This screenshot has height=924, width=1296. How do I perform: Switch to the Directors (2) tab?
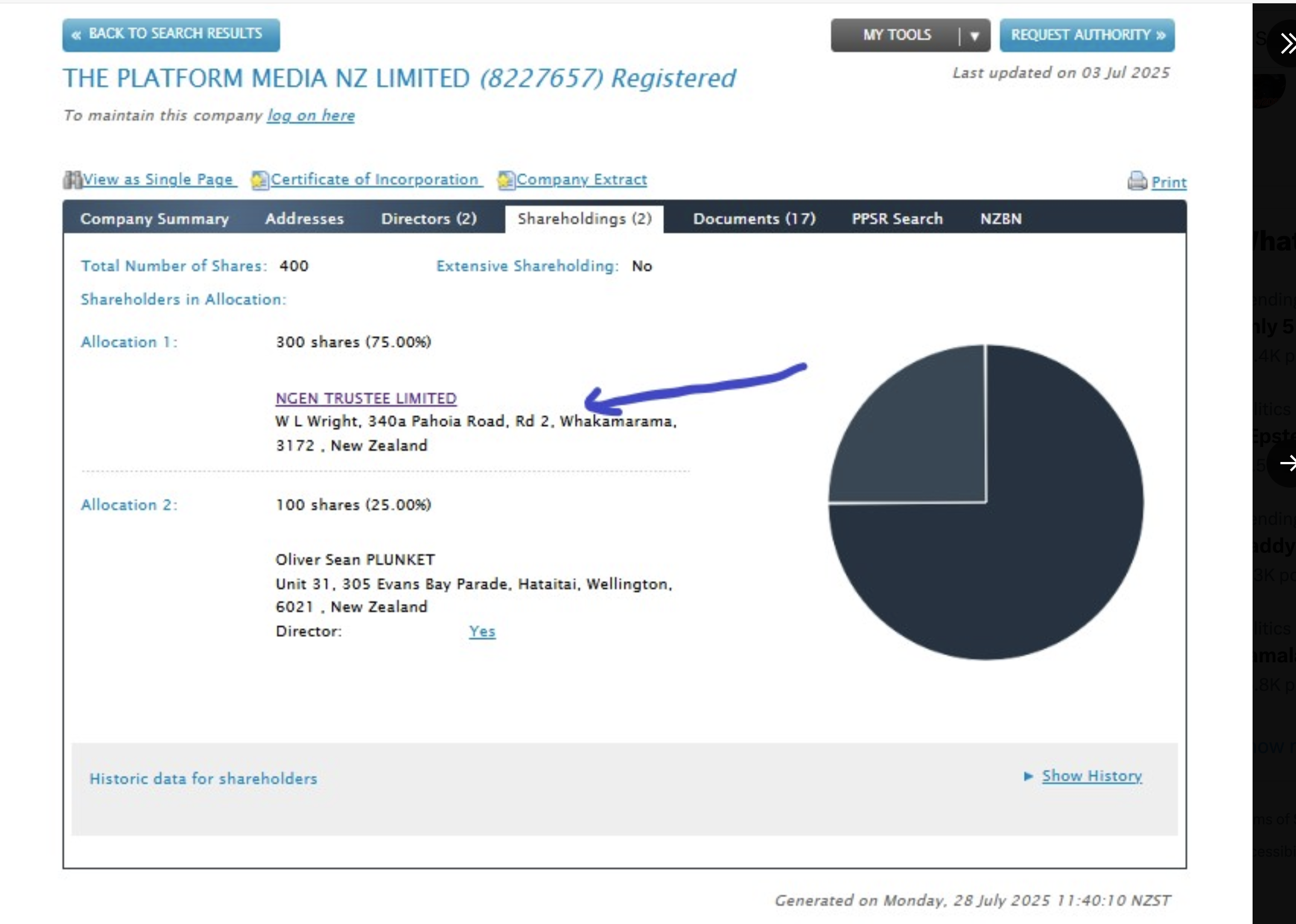[429, 219]
